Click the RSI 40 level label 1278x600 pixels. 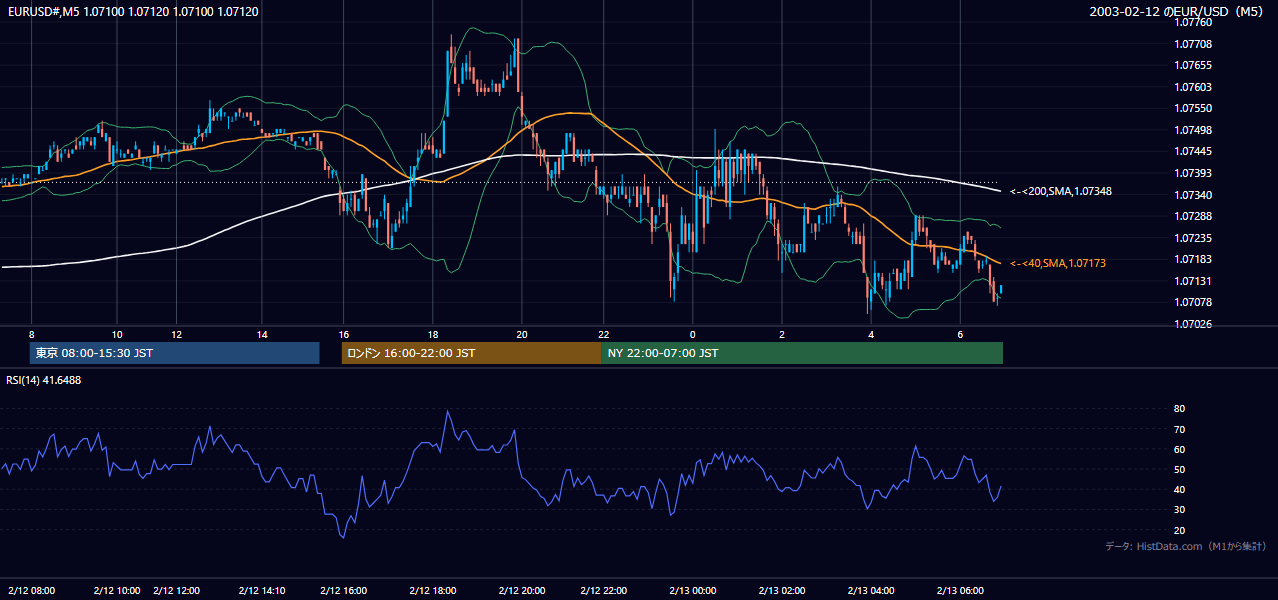tap(1179, 489)
